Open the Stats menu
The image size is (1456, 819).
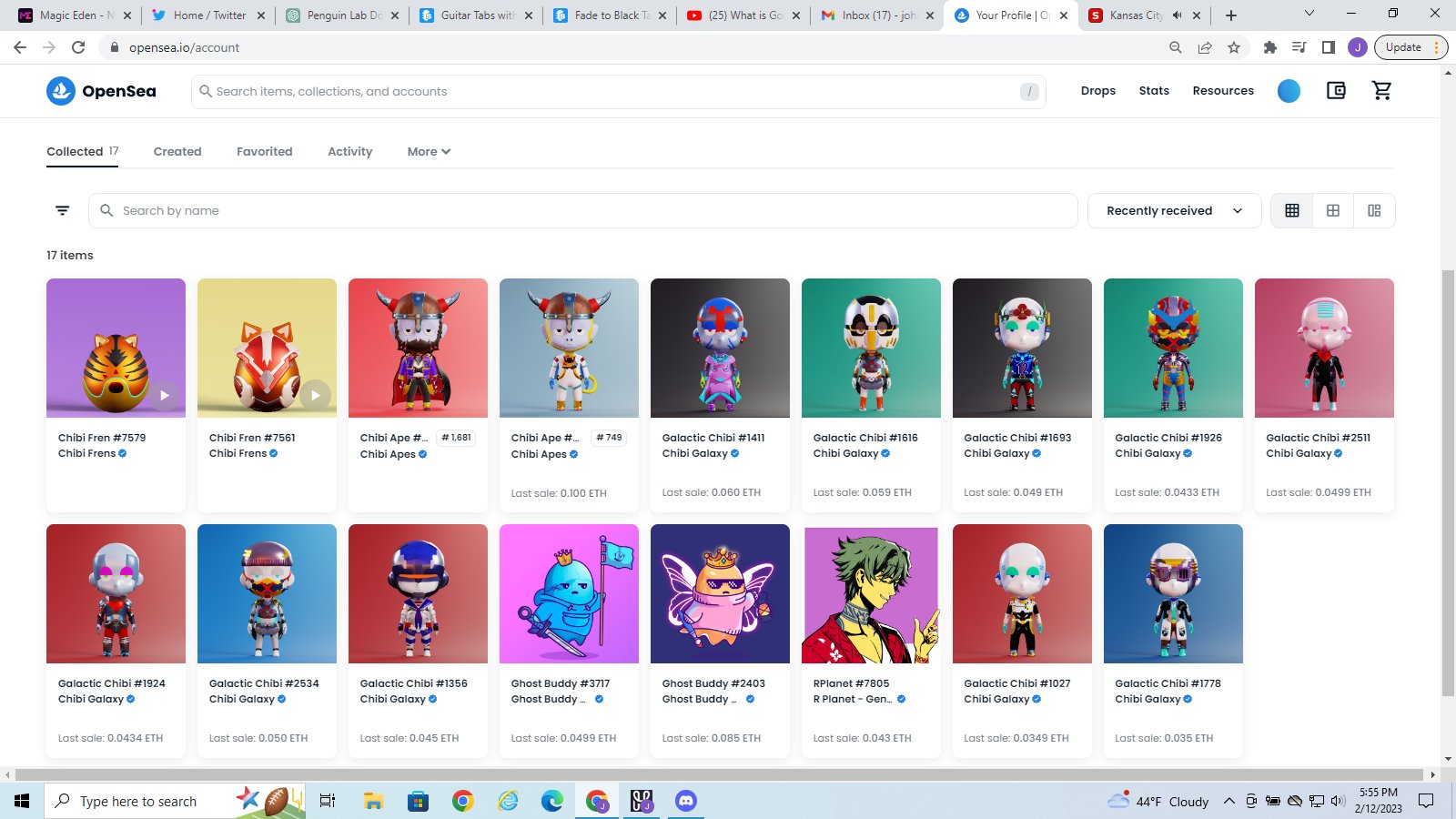1154,91
